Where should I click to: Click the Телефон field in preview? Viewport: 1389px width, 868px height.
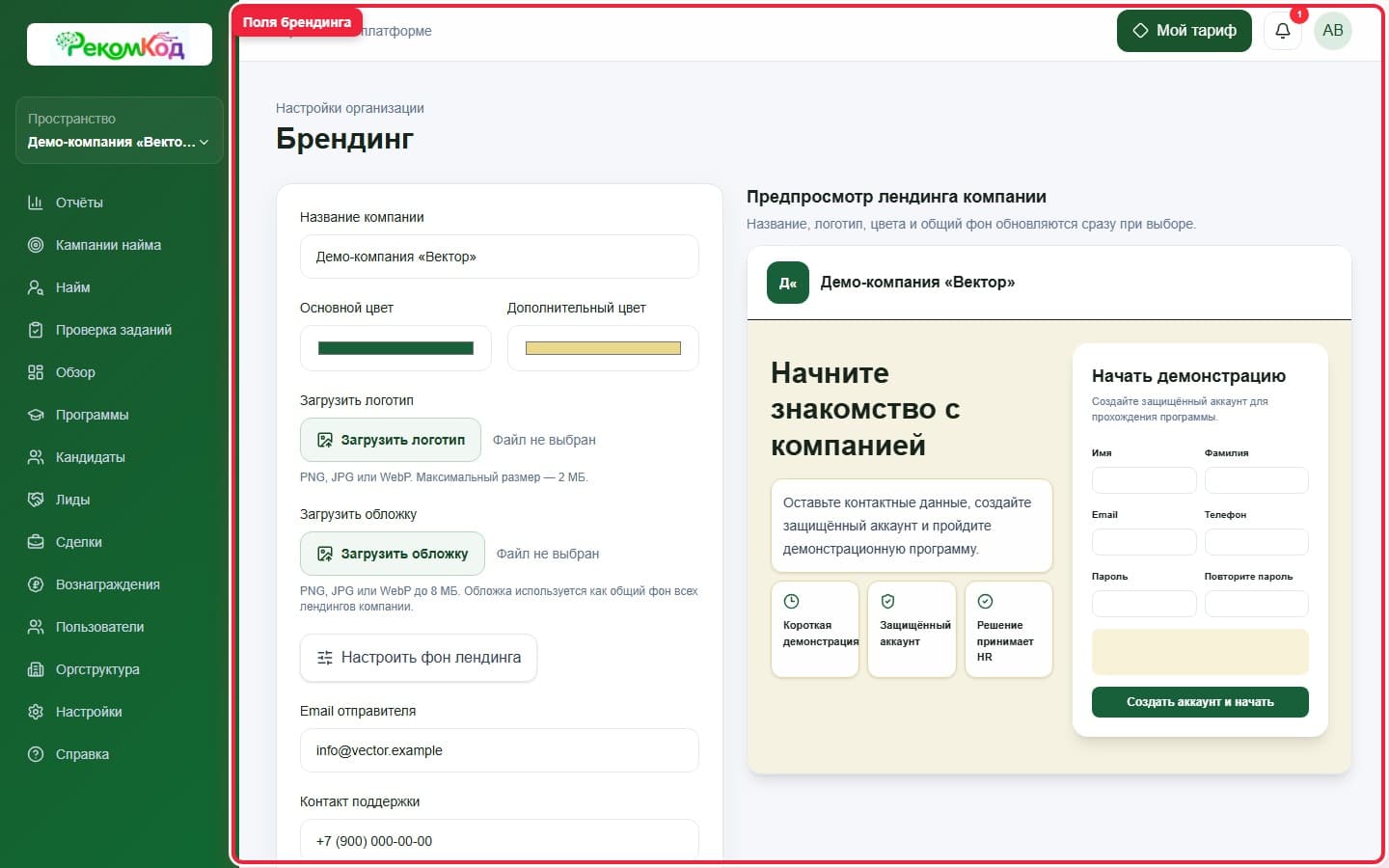point(1257,542)
